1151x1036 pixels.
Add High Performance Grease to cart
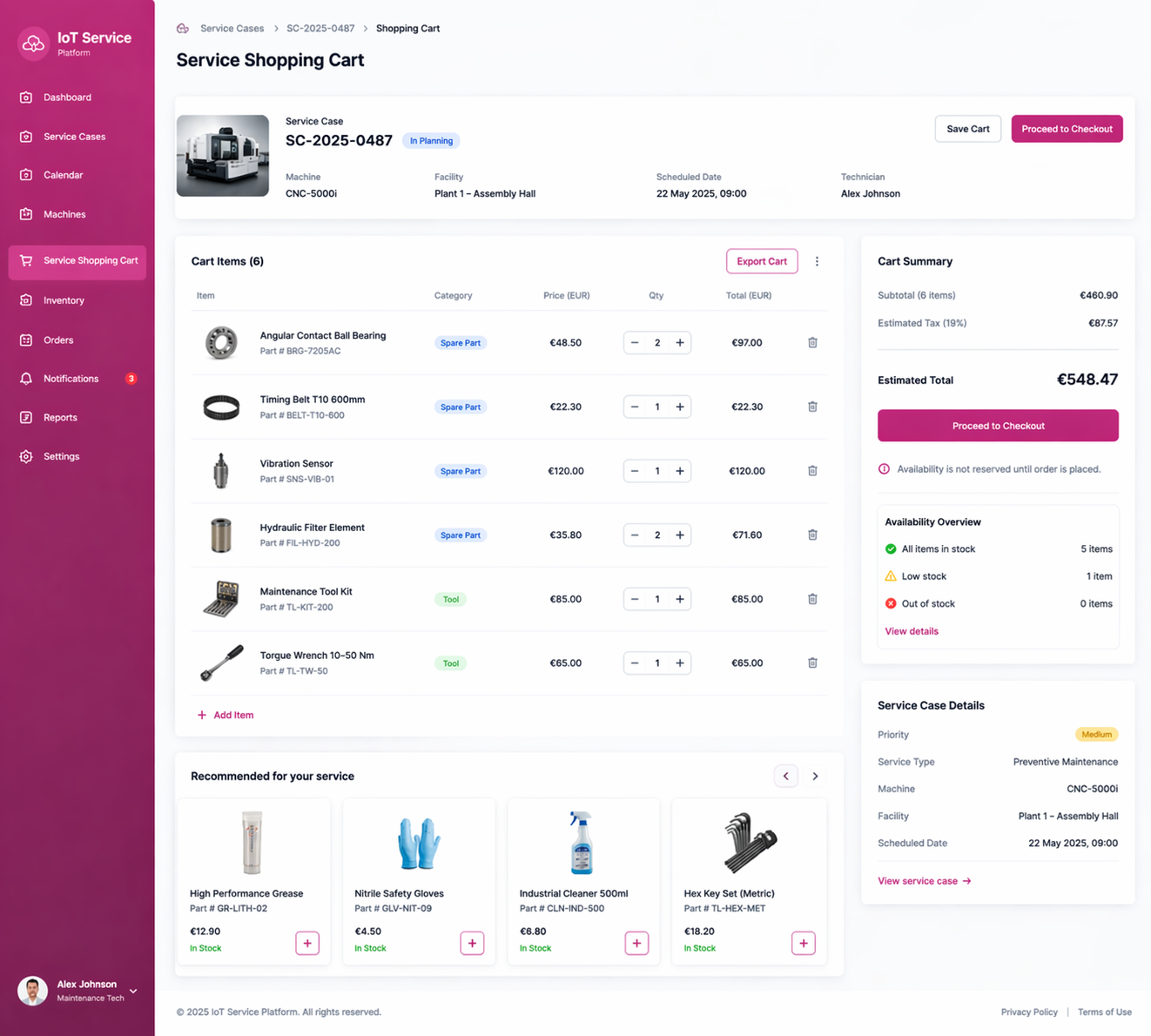point(307,943)
